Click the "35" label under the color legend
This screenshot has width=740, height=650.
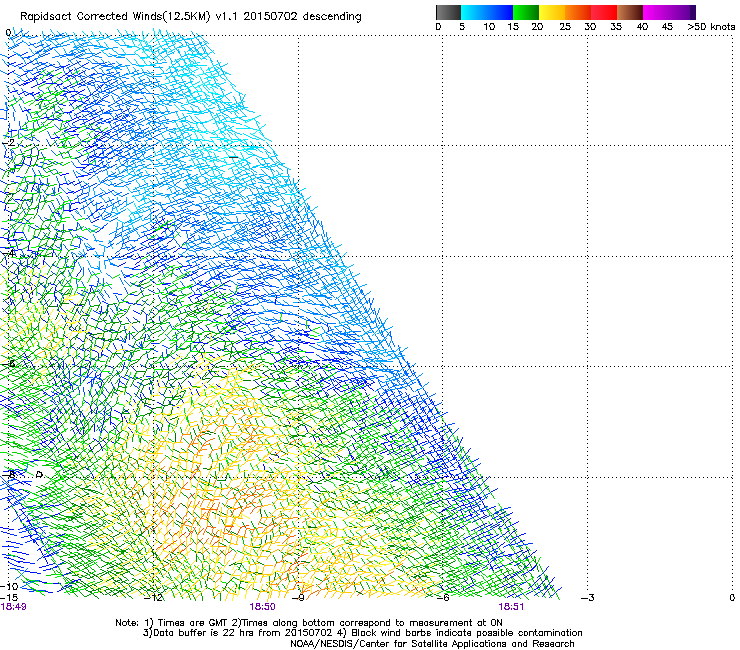pos(616,27)
